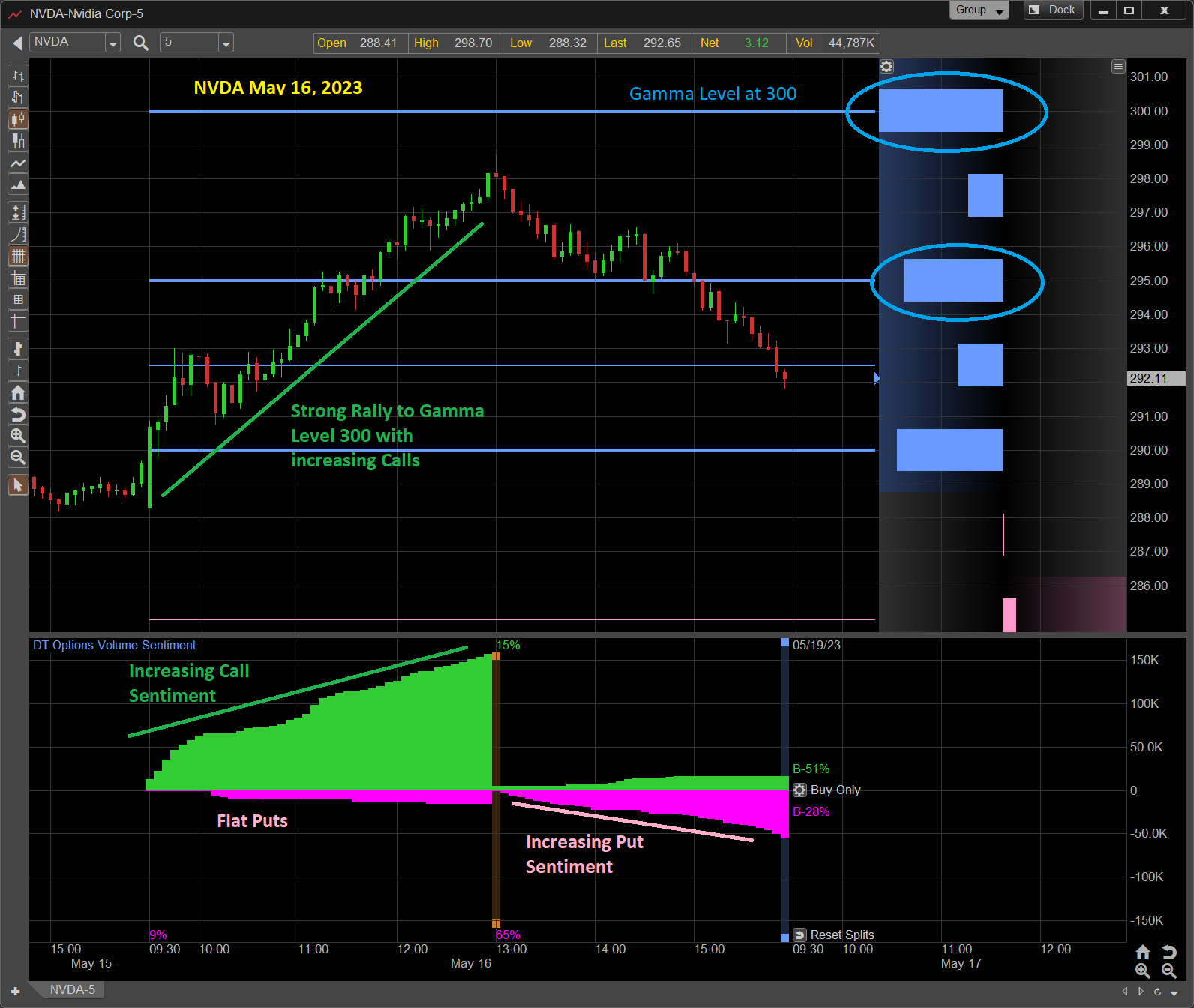Click the 65% label at chart bottom

508,934
